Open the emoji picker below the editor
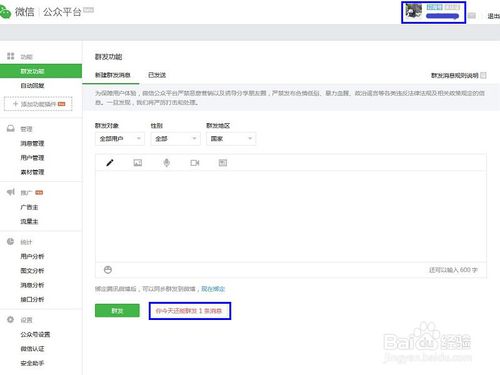 [x=108, y=270]
